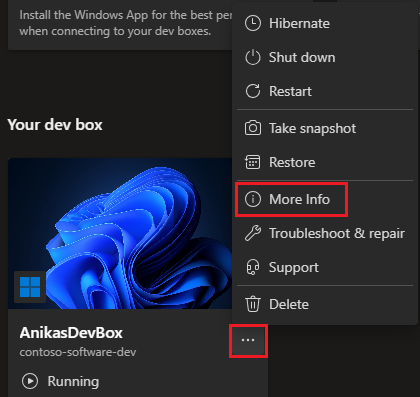
Task: Click the Support headset icon
Action: (x=253, y=267)
